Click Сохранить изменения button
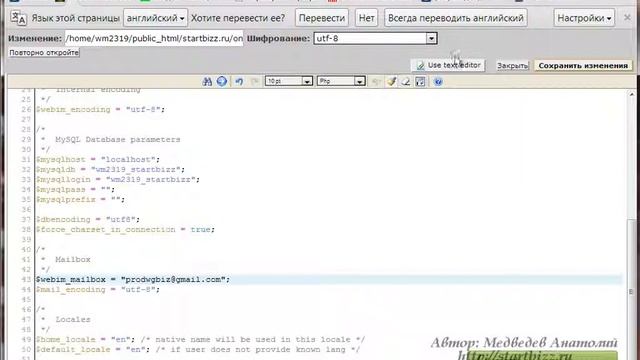This screenshot has height=360, width=640. tap(583, 66)
